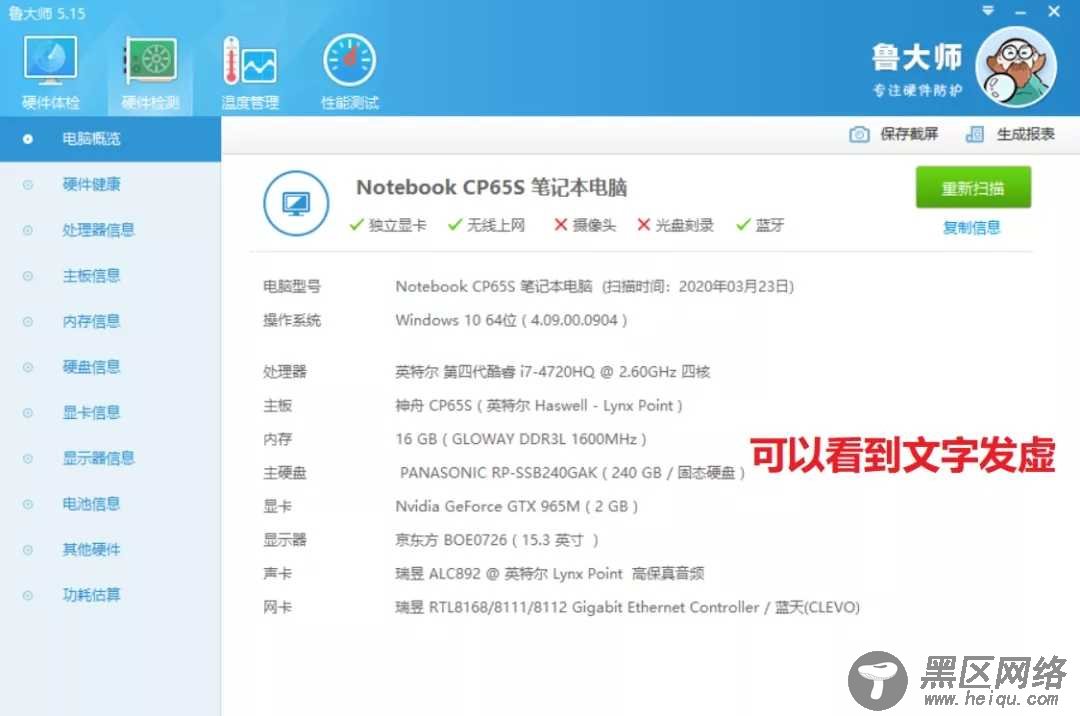This screenshot has width=1080, height=716.
Task: Click the PANASONIC RP-SSB240GAK disk value
Action: click(x=572, y=473)
